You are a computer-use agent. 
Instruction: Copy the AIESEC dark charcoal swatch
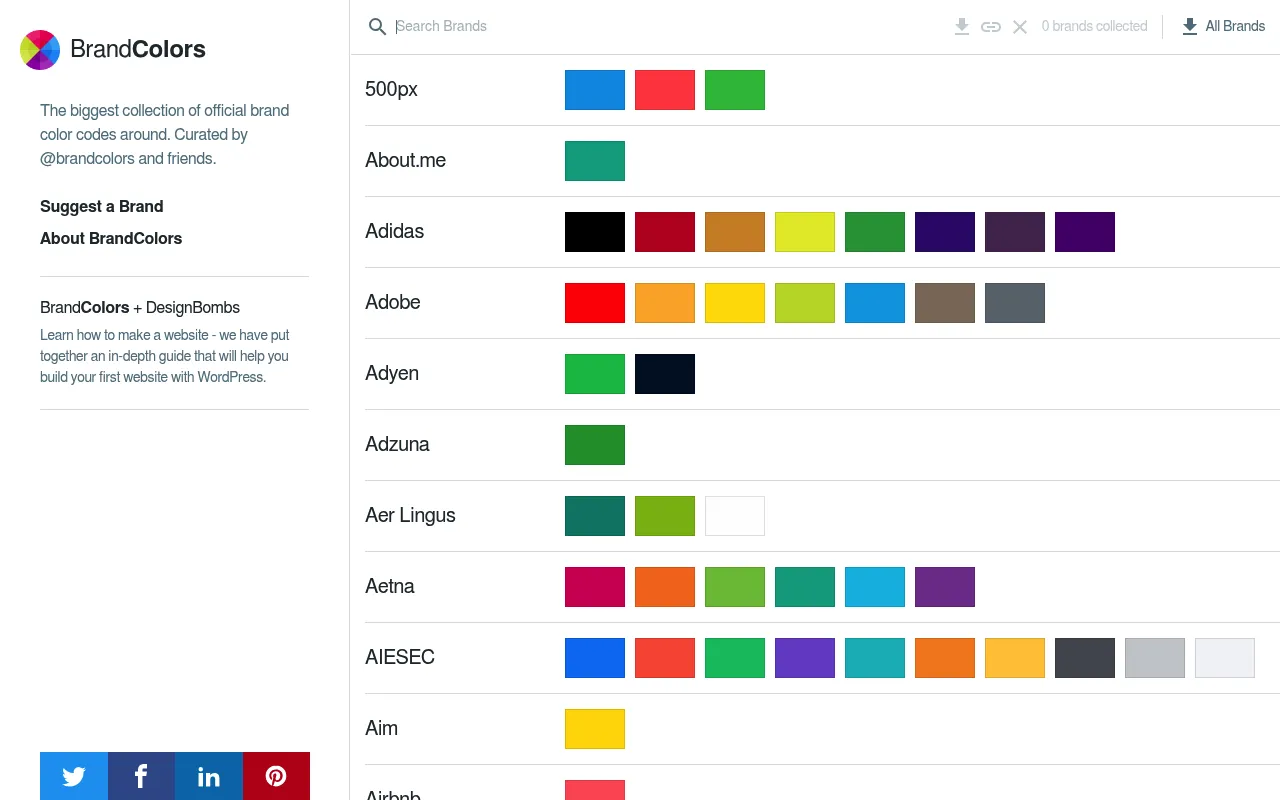[x=1085, y=658]
